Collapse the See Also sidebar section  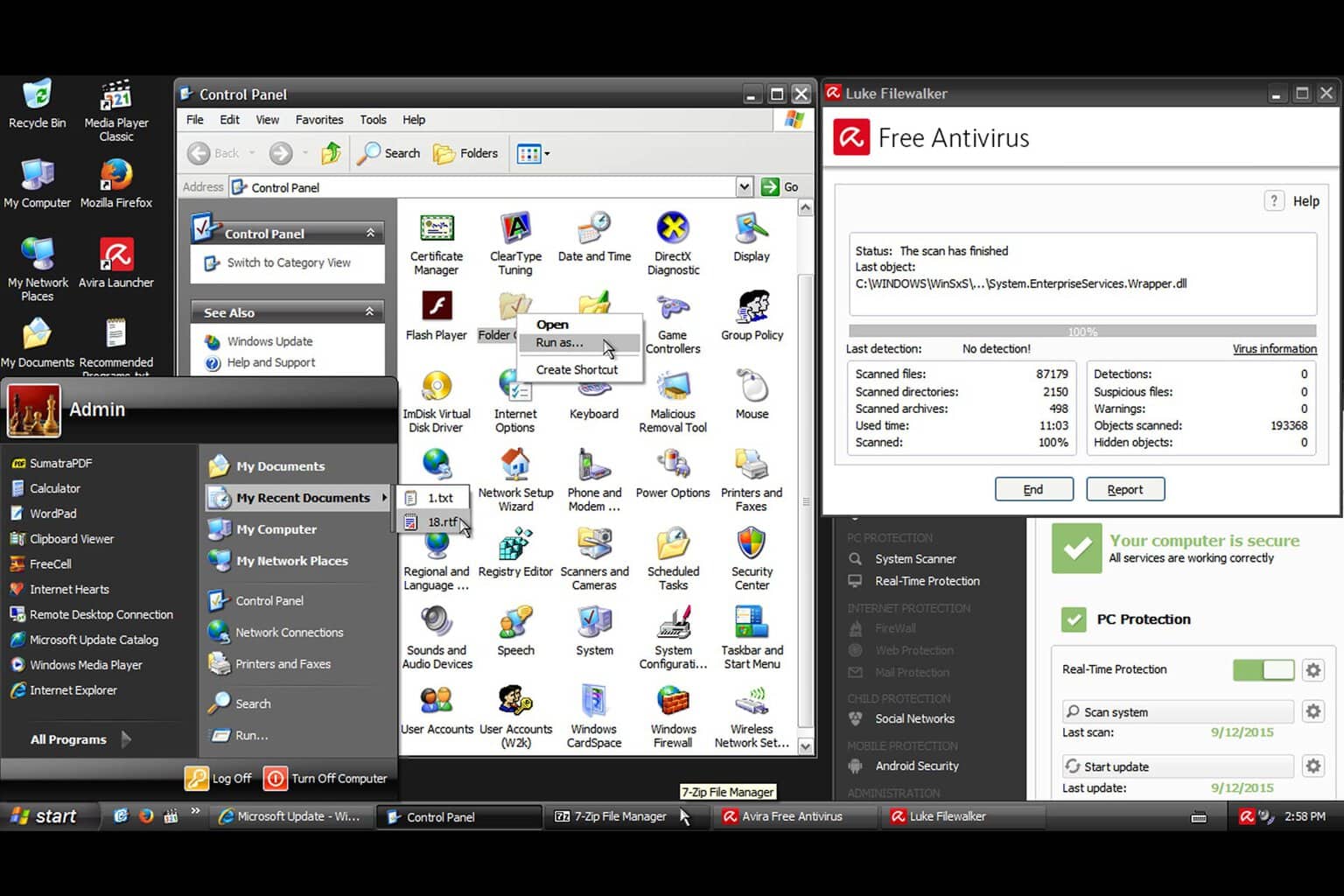coord(370,311)
